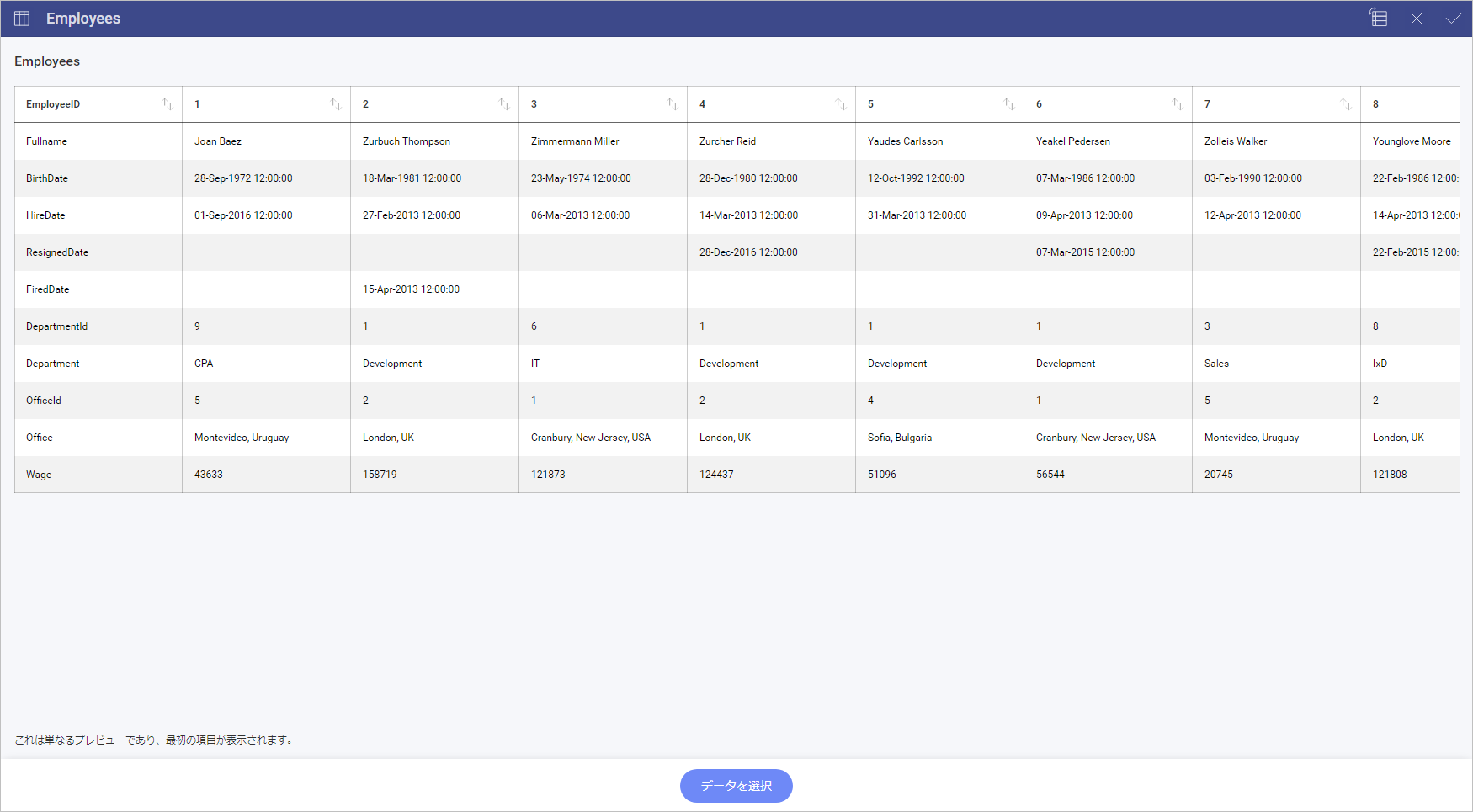Sort by the EmployeeID column arrows
The width and height of the screenshot is (1473, 812).
168,104
